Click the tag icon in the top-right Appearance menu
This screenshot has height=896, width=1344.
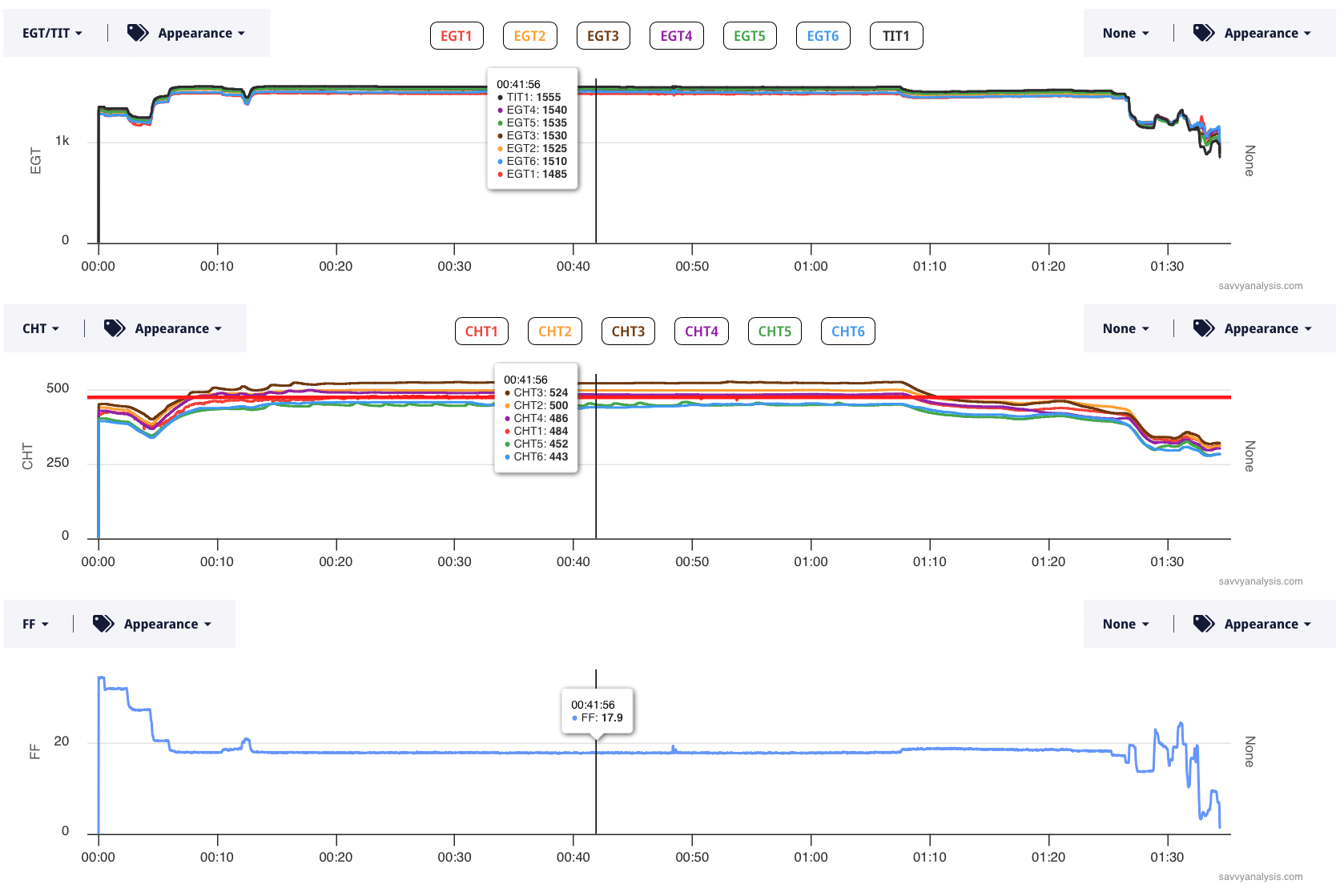[x=1204, y=33]
